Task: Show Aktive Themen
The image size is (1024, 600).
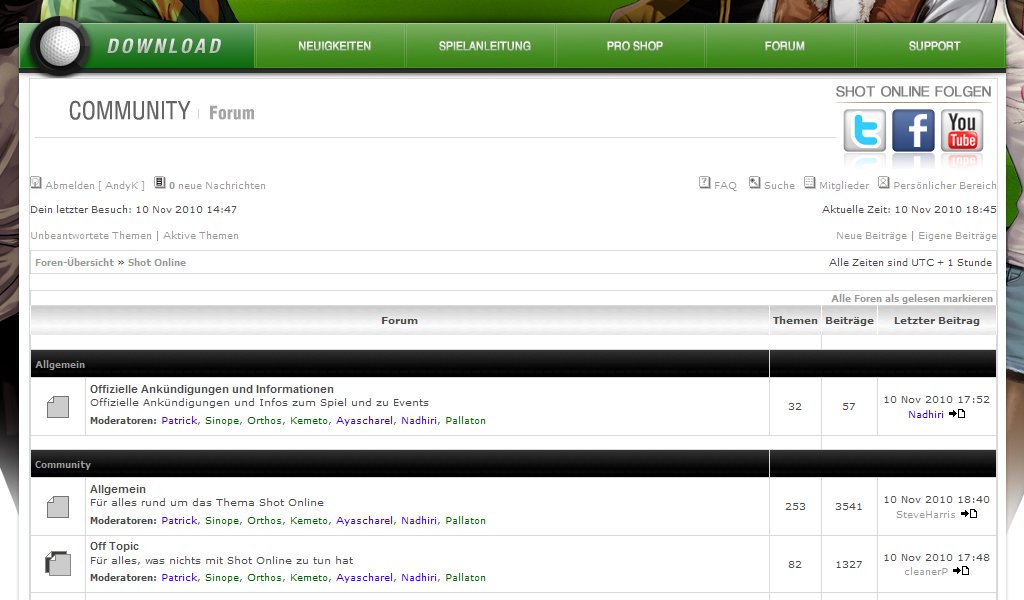Action: coord(200,236)
